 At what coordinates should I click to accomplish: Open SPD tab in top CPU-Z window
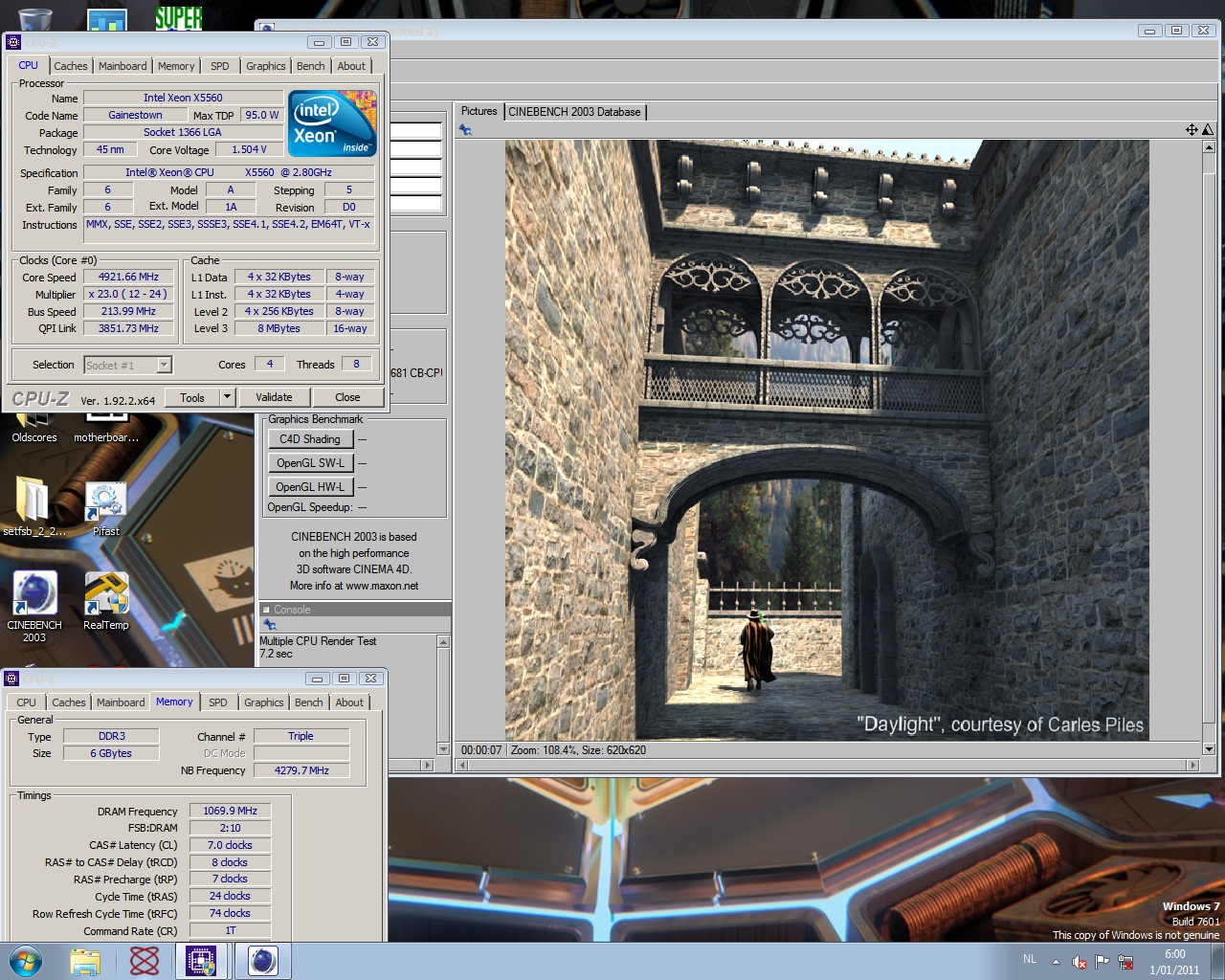220,66
